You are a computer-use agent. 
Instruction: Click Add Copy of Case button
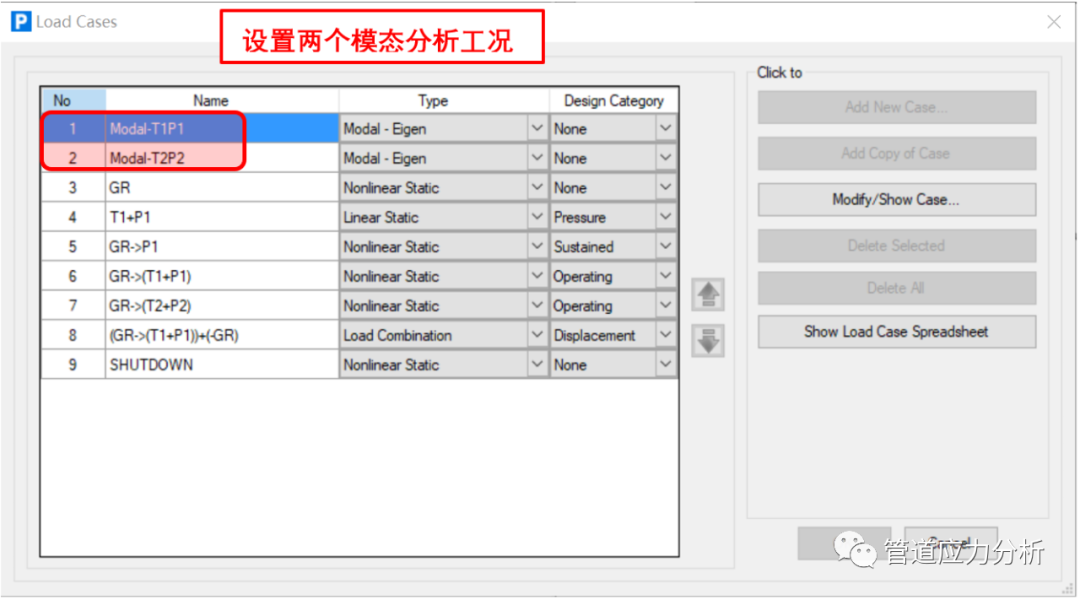pyautogui.click(x=897, y=154)
